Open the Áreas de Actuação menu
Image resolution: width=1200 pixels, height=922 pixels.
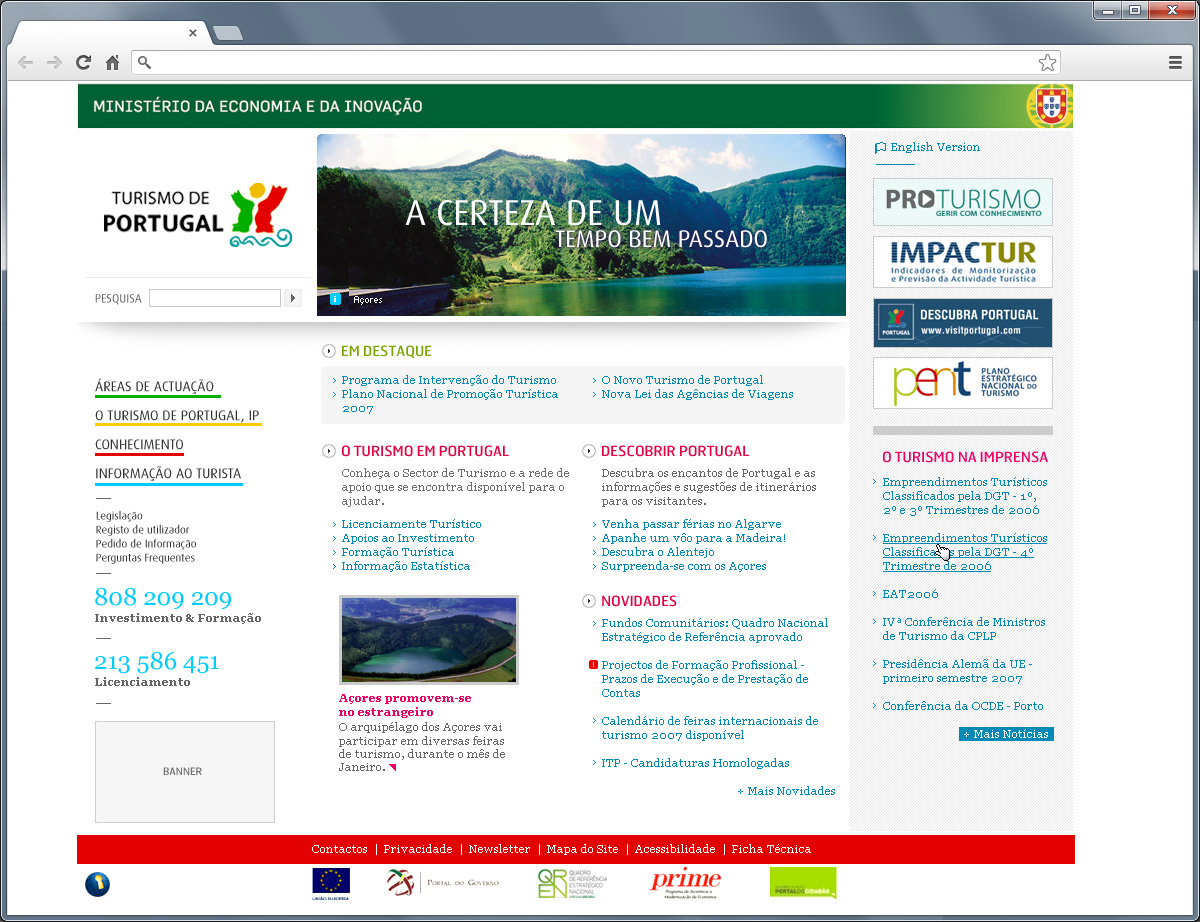pyautogui.click(x=154, y=387)
